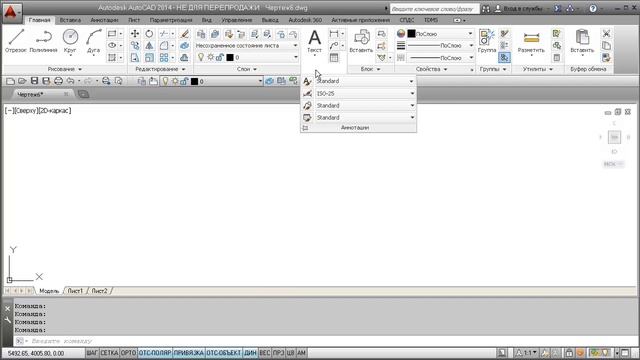Choose the Move tool with four arrows
The width and height of the screenshot is (640, 360).
[135, 34]
